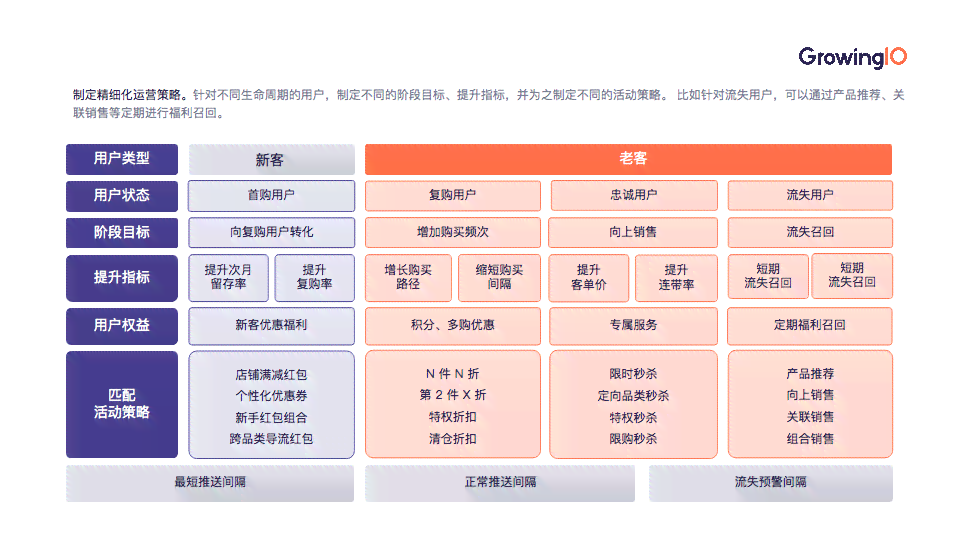Click the 增长购买路径 box
Screen dimensions: 960x540
(408, 278)
